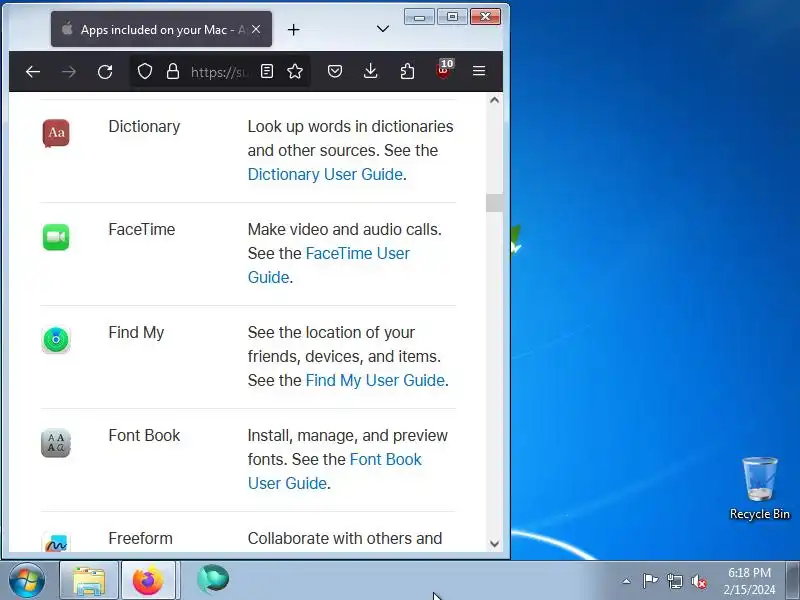Reload the current page
The image size is (800, 600).
click(x=105, y=72)
